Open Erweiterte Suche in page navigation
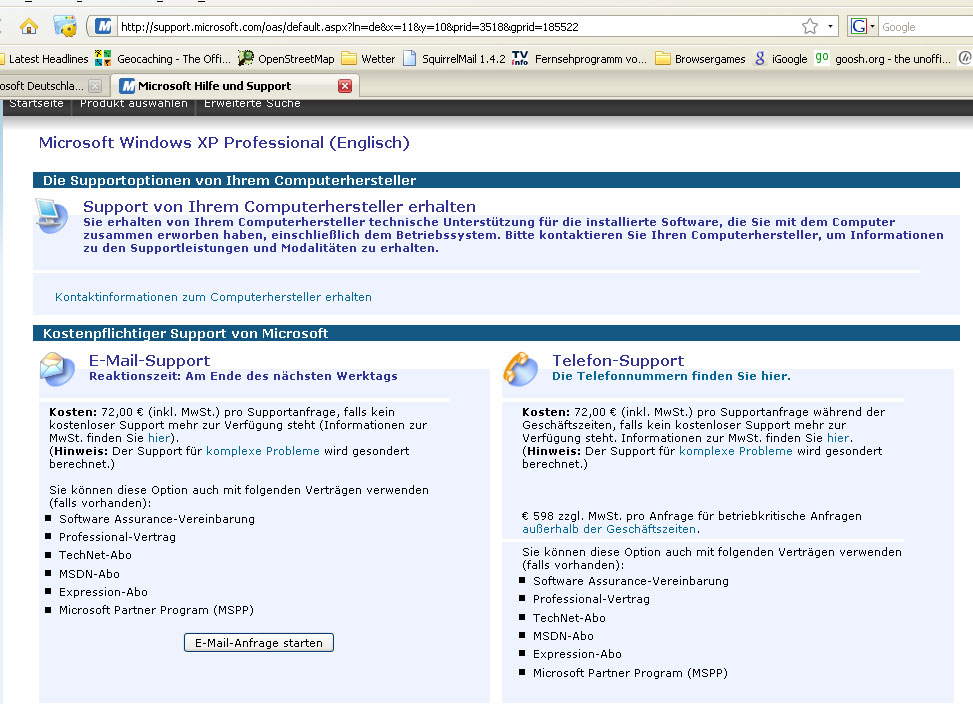973x704 pixels. [253, 104]
